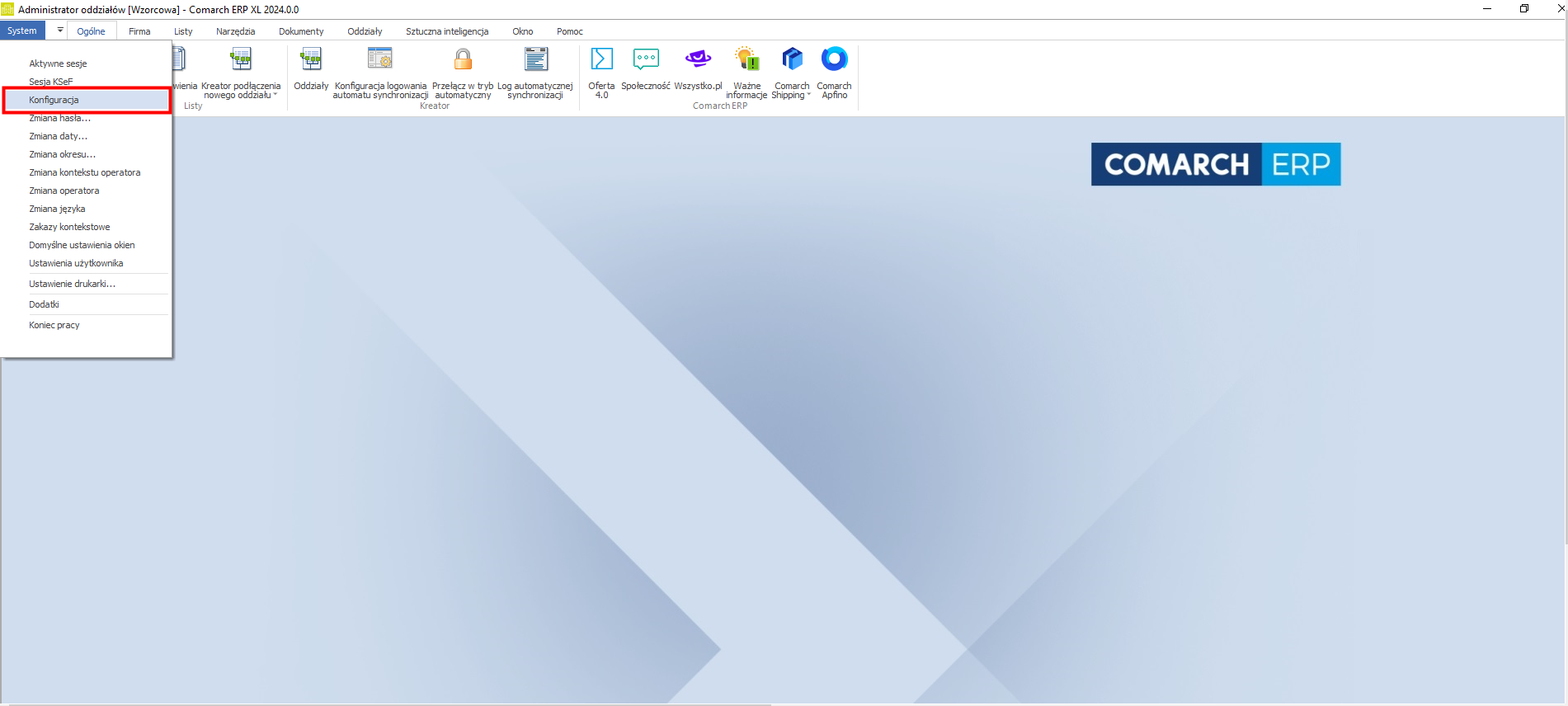Image resolution: width=1568 pixels, height=706 pixels.
Task: Select Zmiana kontekstu operatora
Action: coord(87,172)
